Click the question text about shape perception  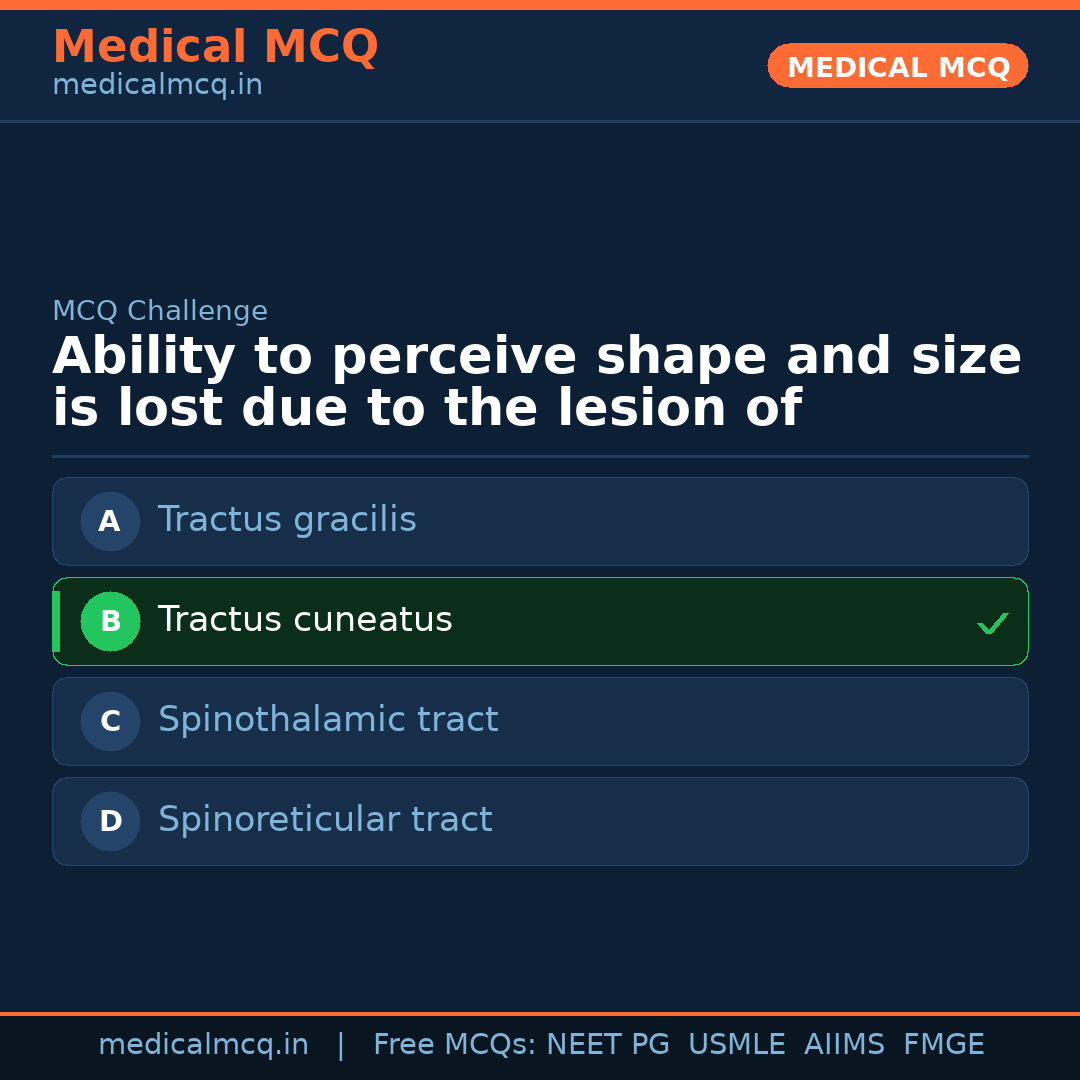pos(537,380)
